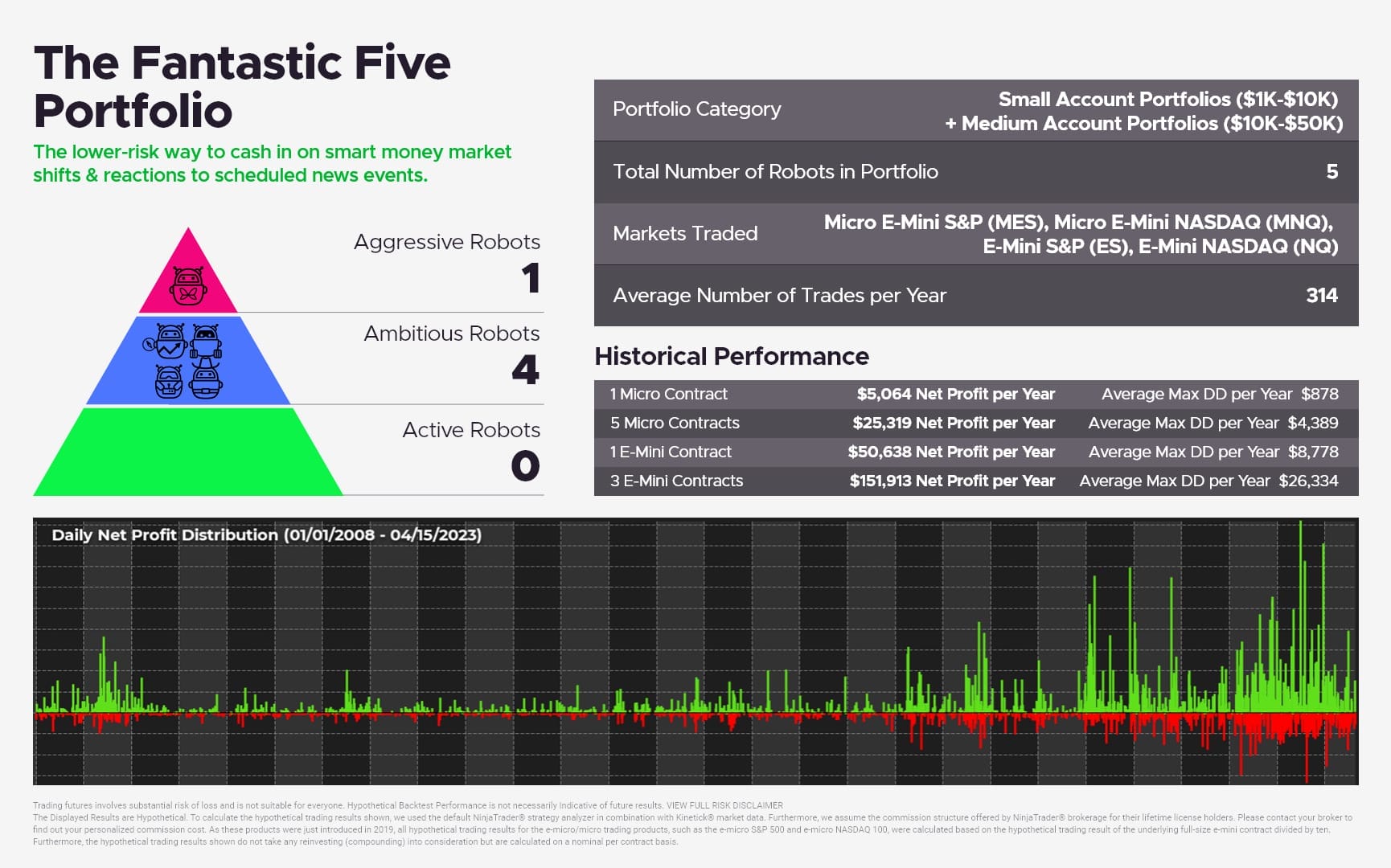This screenshot has width=1391, height=868.
Task: Click the Daily Net Profit Distribution label
Action: [267, 534]
